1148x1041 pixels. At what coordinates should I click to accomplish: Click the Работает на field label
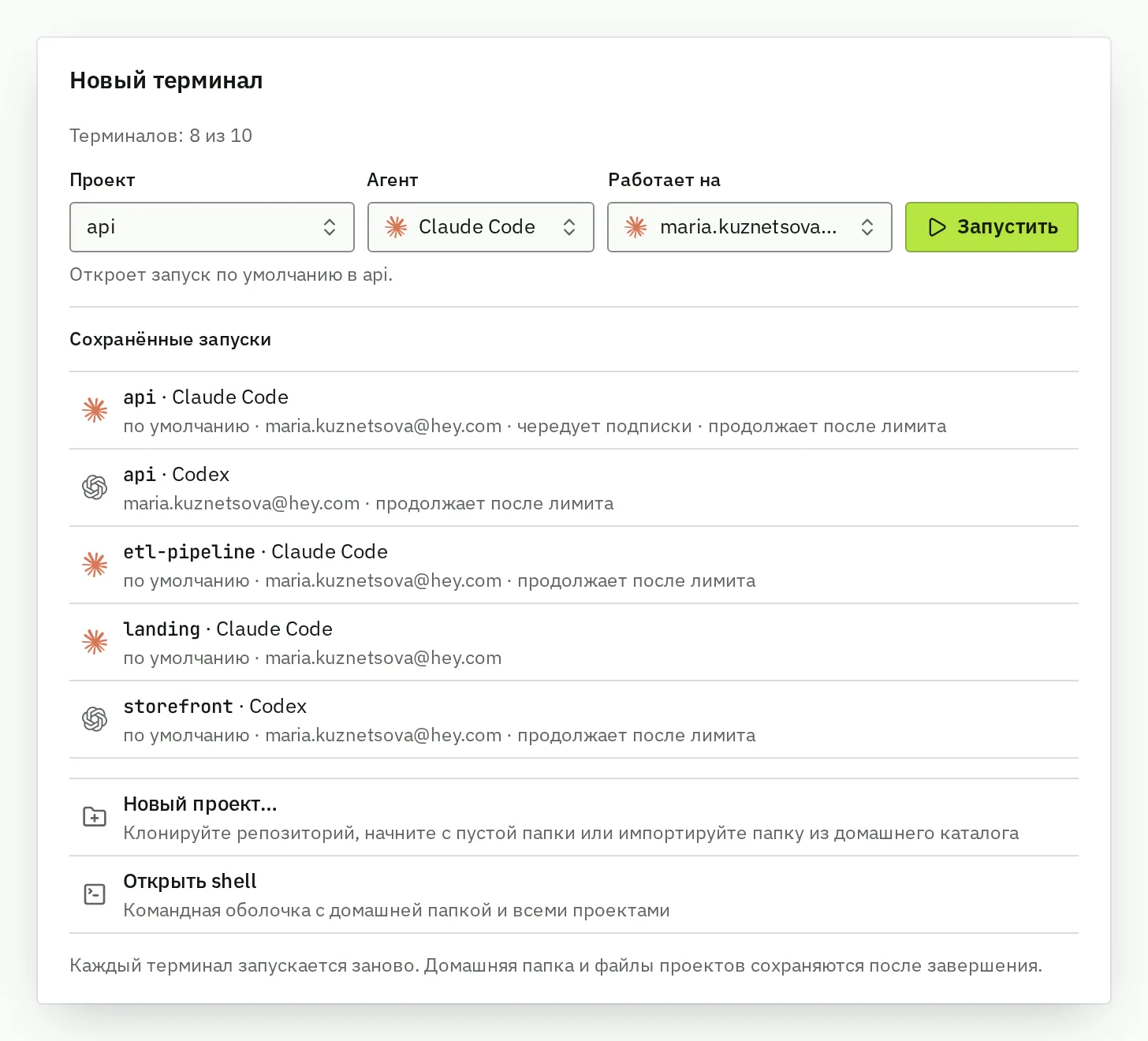[x=664, y=180]
